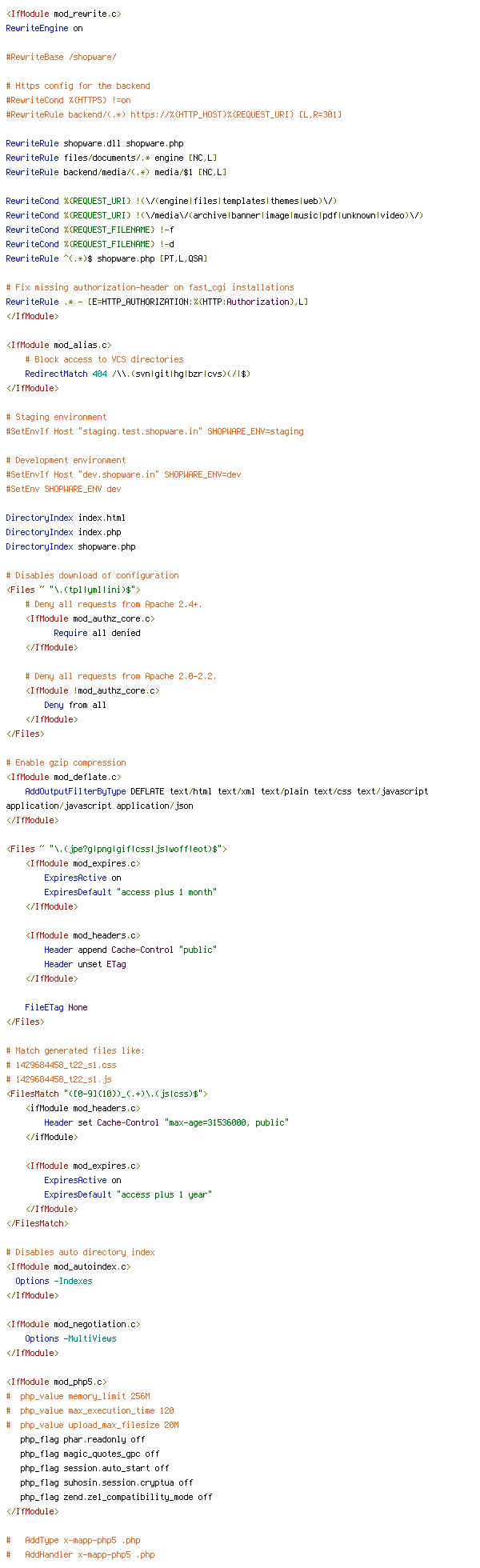Click the 'Deny from all' line
480x1568 pixels.
(x=75, y=705)
